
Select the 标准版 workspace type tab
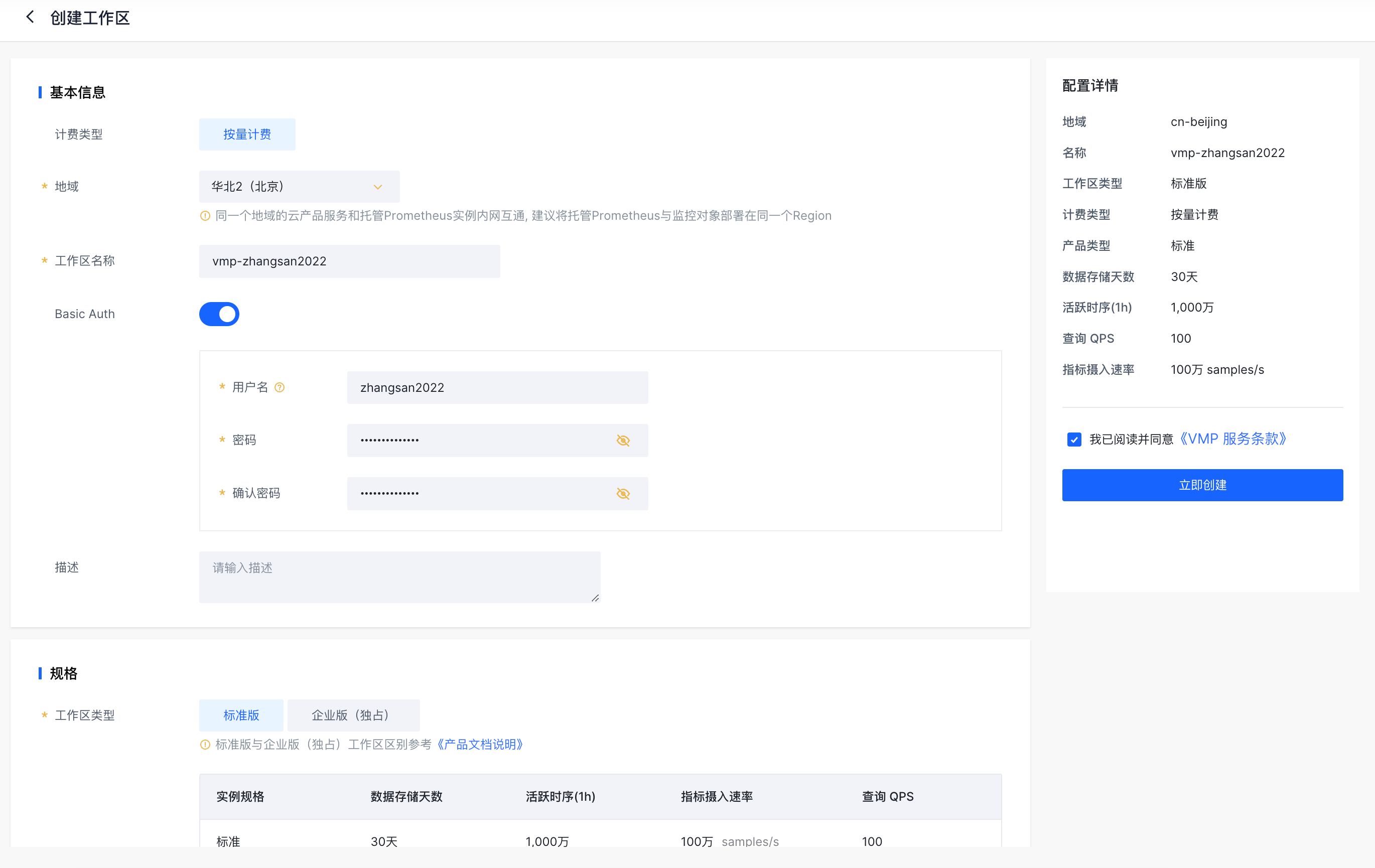(241, 715)
